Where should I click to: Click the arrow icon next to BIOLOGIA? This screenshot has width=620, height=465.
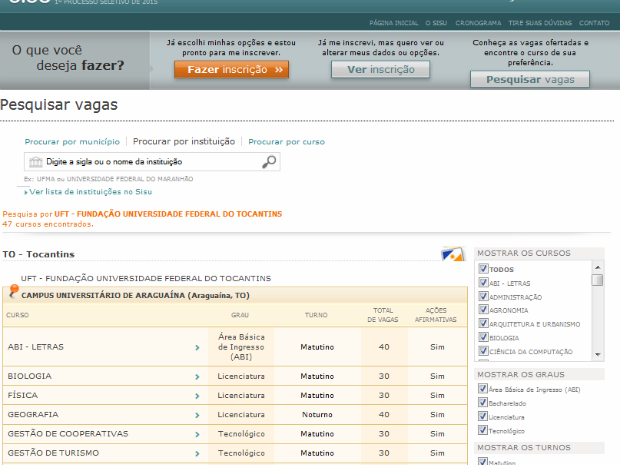[x=197, y=377]
